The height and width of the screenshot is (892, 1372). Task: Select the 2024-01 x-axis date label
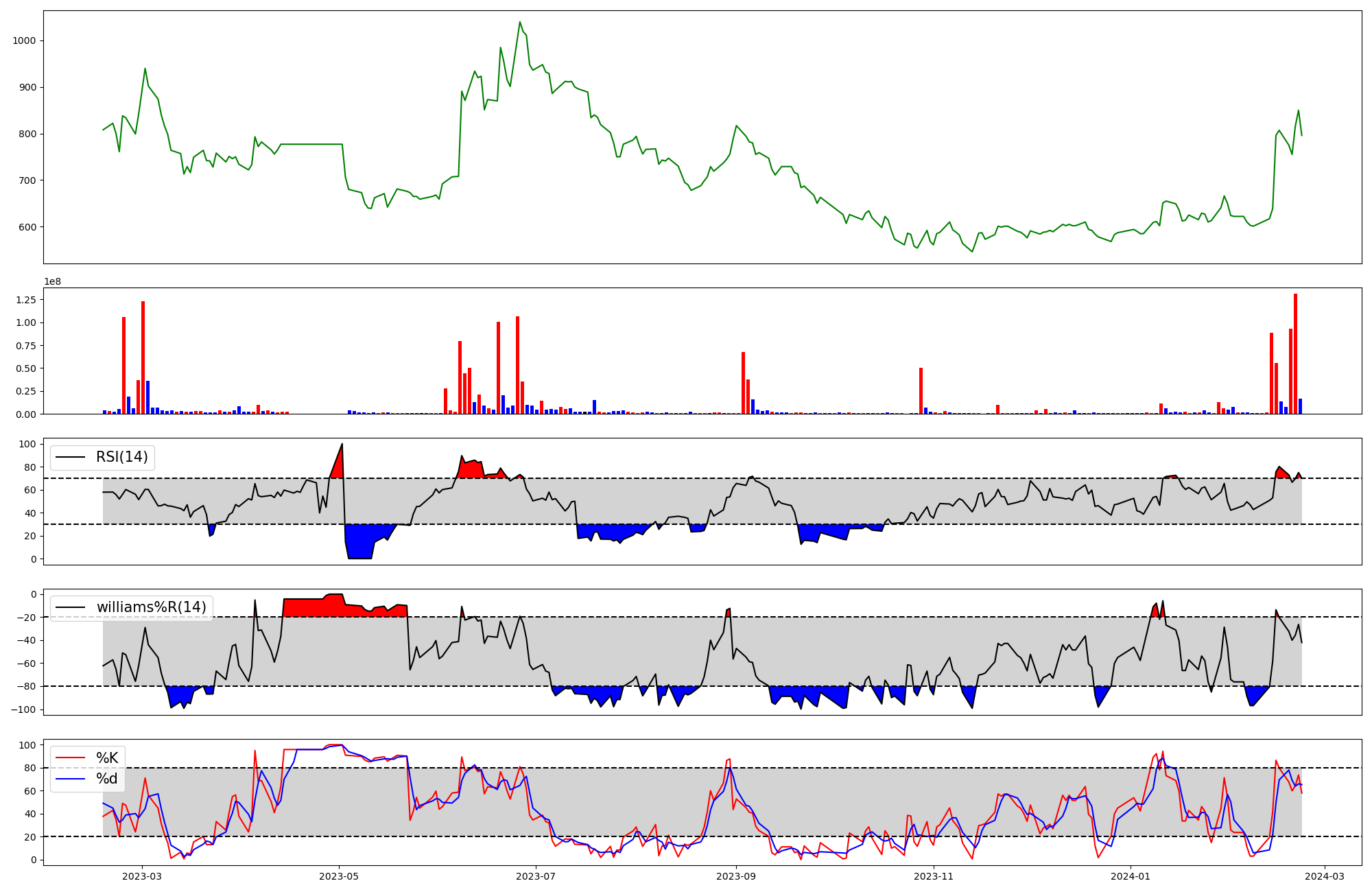[x=1130, y=876]
